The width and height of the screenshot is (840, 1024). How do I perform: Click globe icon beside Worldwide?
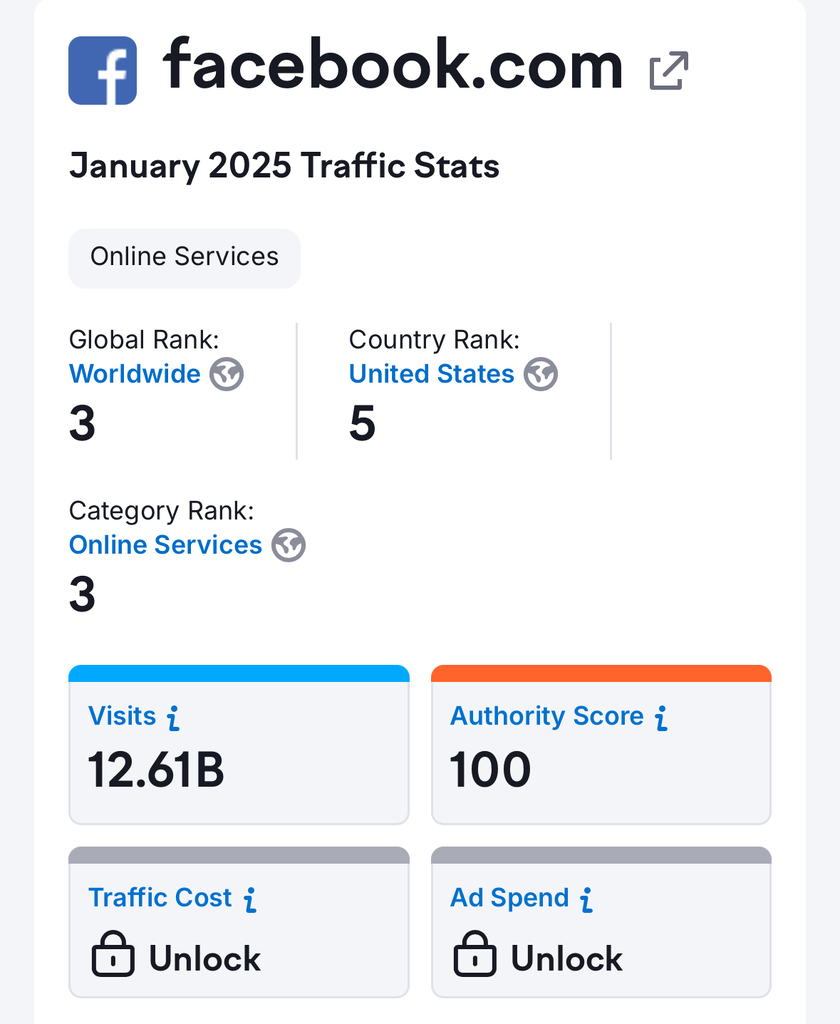tap(227, 374)
